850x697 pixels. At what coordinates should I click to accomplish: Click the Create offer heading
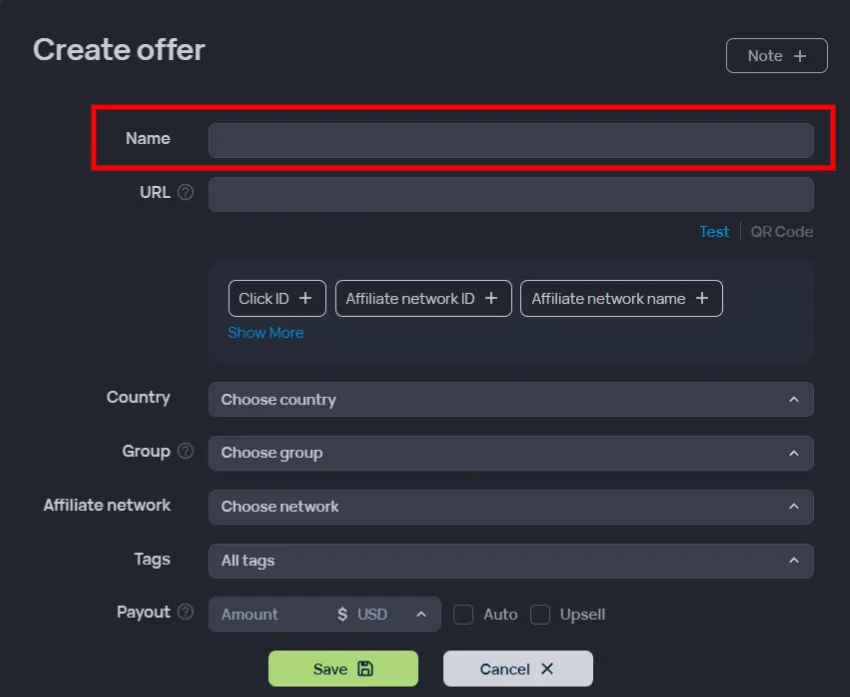[x=119, y=50]
